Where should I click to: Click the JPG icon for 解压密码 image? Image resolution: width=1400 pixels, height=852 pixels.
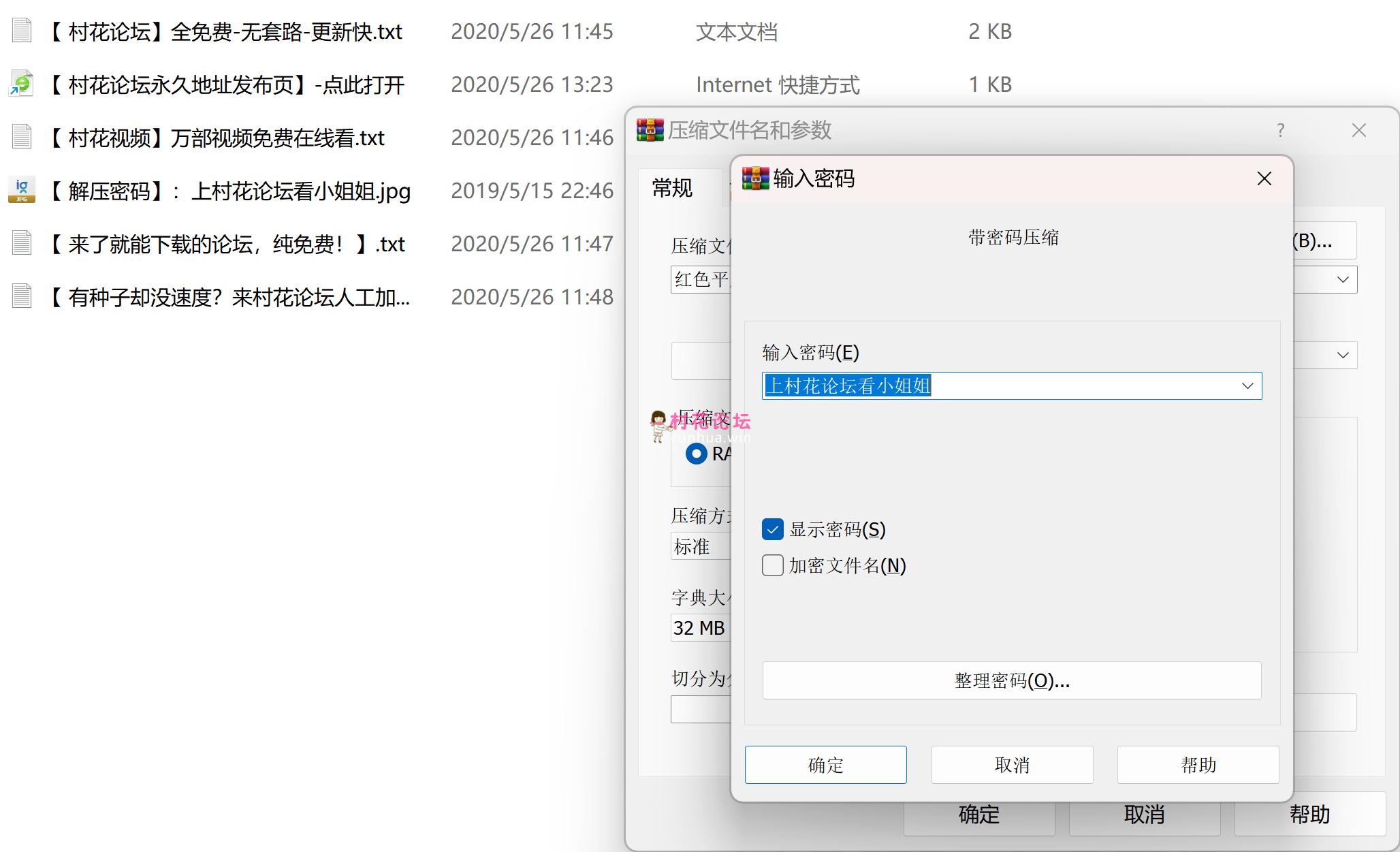22,190
